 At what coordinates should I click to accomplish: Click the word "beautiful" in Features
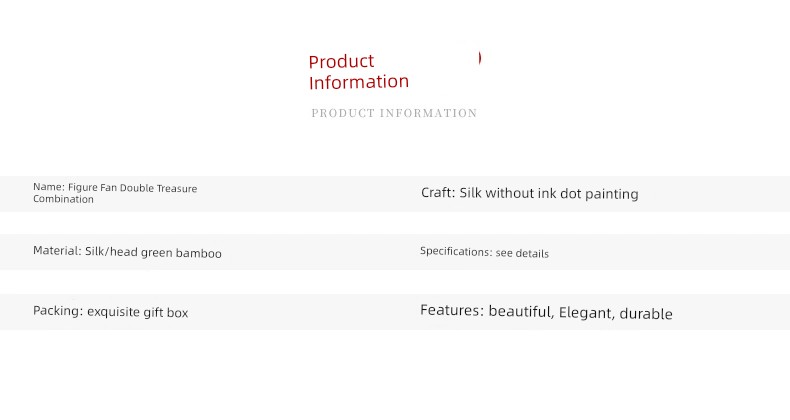[x=520, y=312]
